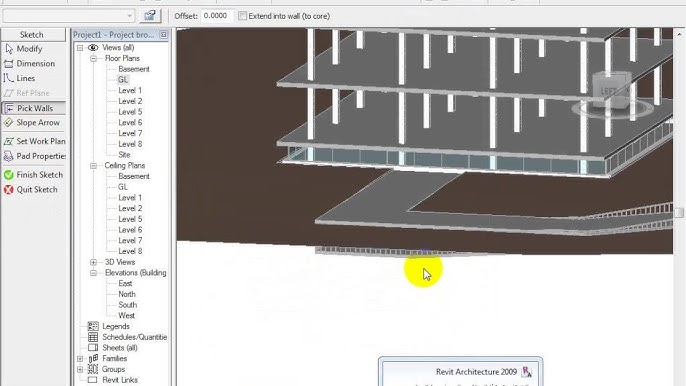The image size is (686, 386).
Task: Close the Project browser panel
Action: pos(163,34)
